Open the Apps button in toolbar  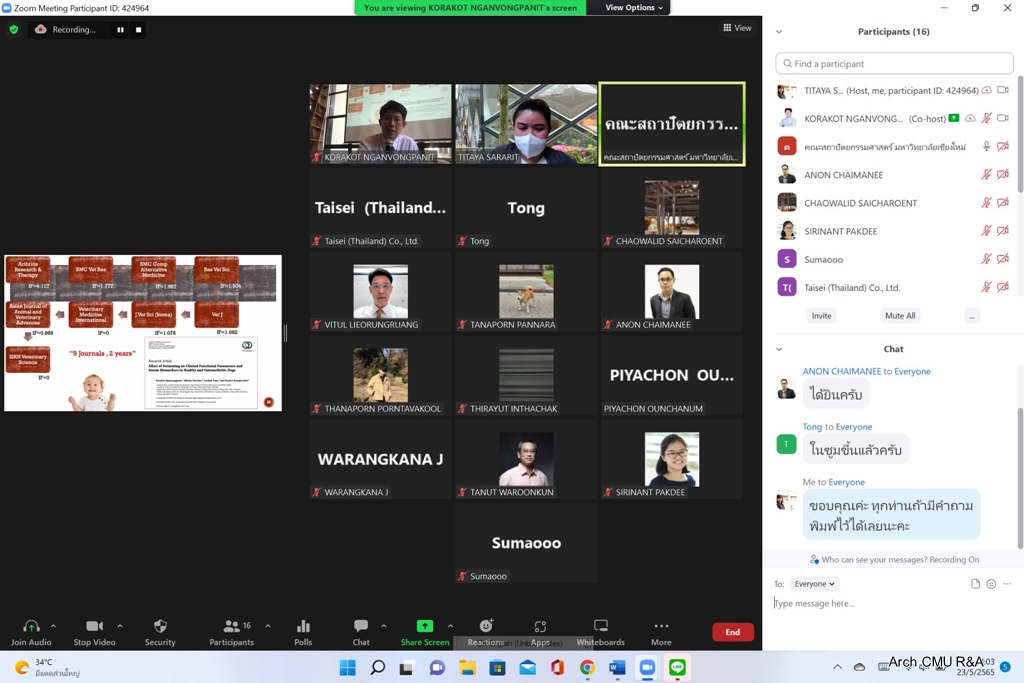click(540, 633)
